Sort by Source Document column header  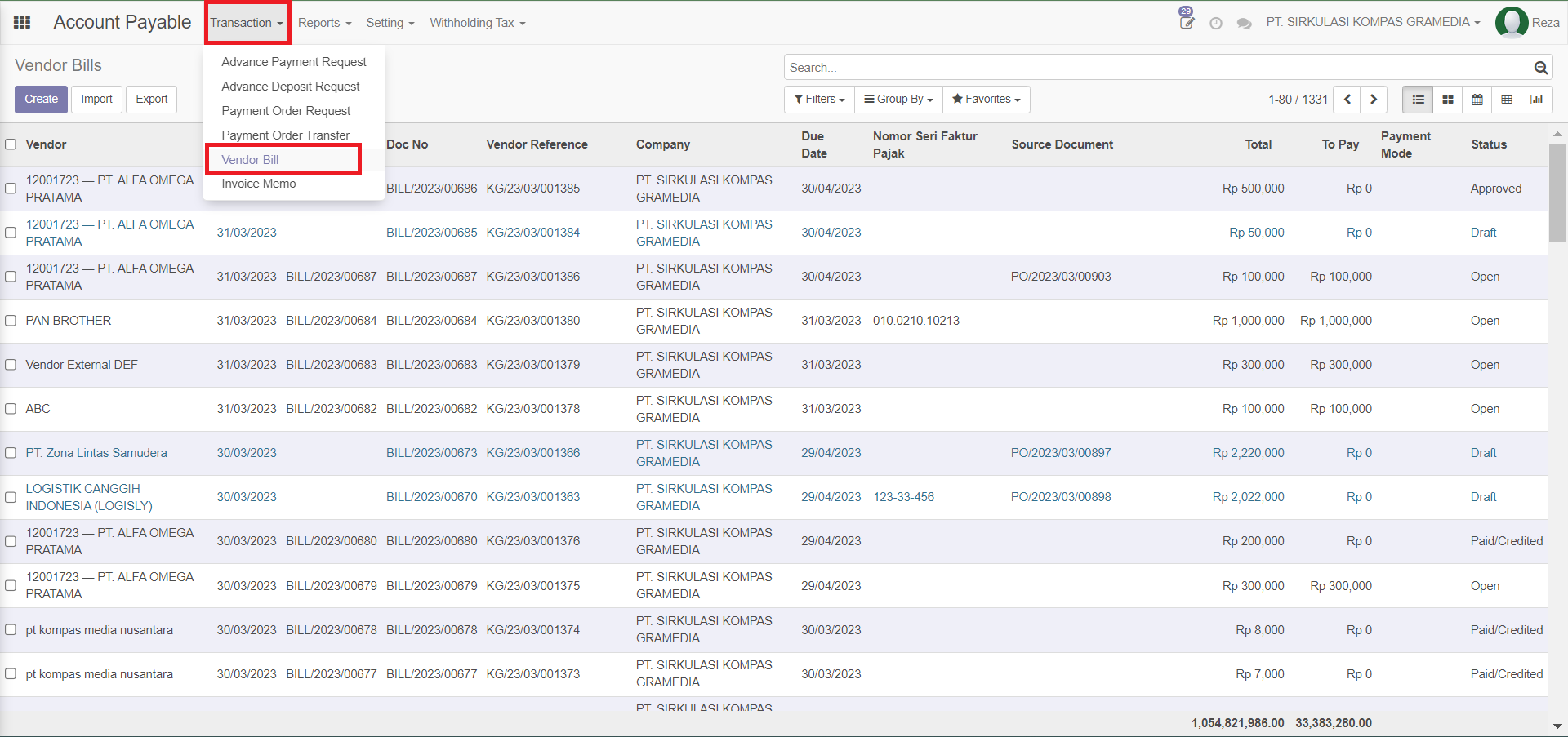click(1062, 144)
